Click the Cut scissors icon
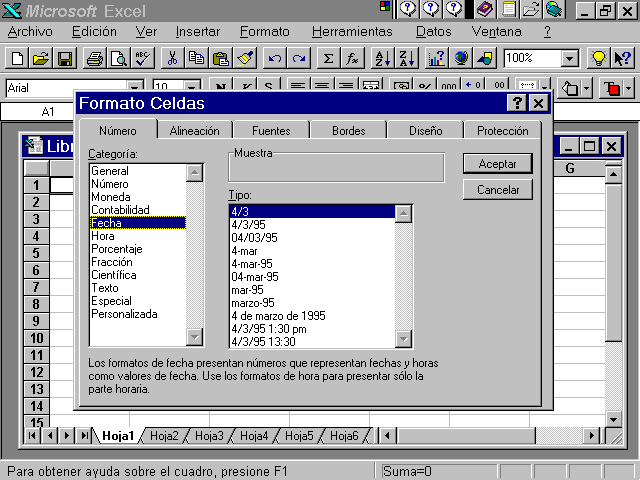 173,58
